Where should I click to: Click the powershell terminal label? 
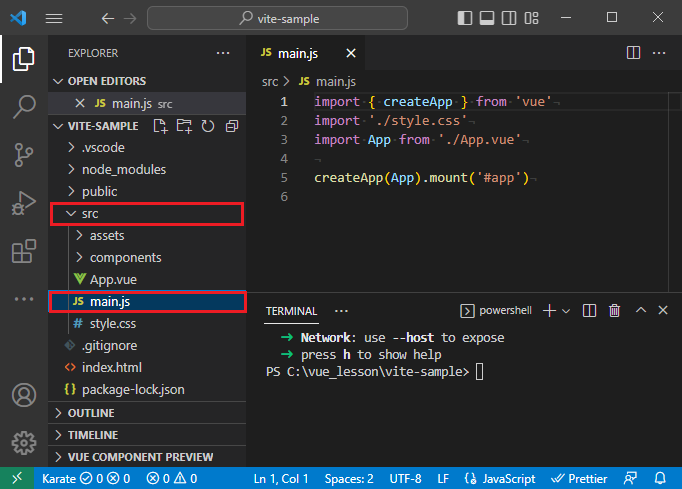click(x=496, y=311)
